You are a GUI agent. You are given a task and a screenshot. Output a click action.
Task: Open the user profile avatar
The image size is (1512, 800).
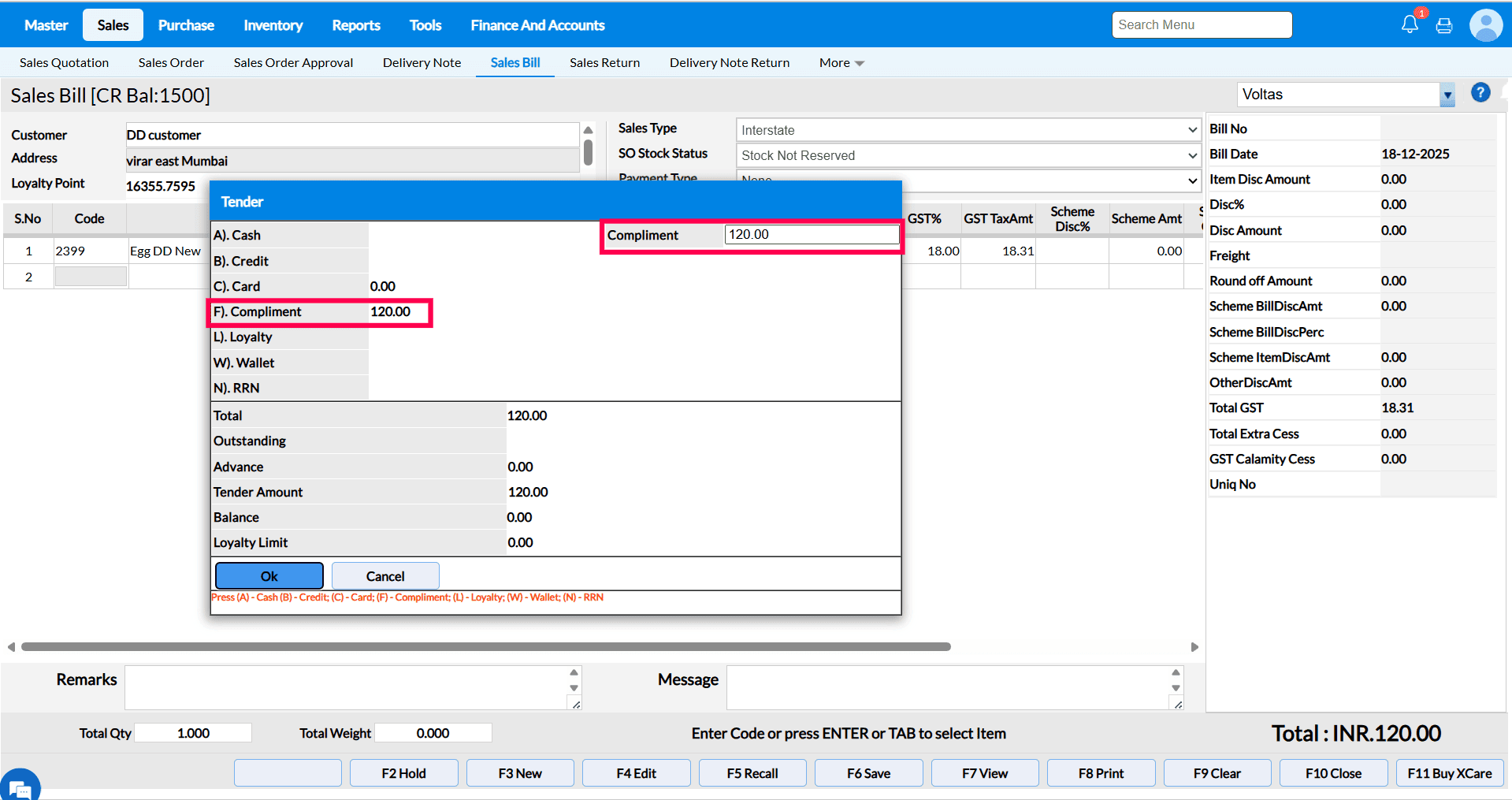tap(1485, 25)
